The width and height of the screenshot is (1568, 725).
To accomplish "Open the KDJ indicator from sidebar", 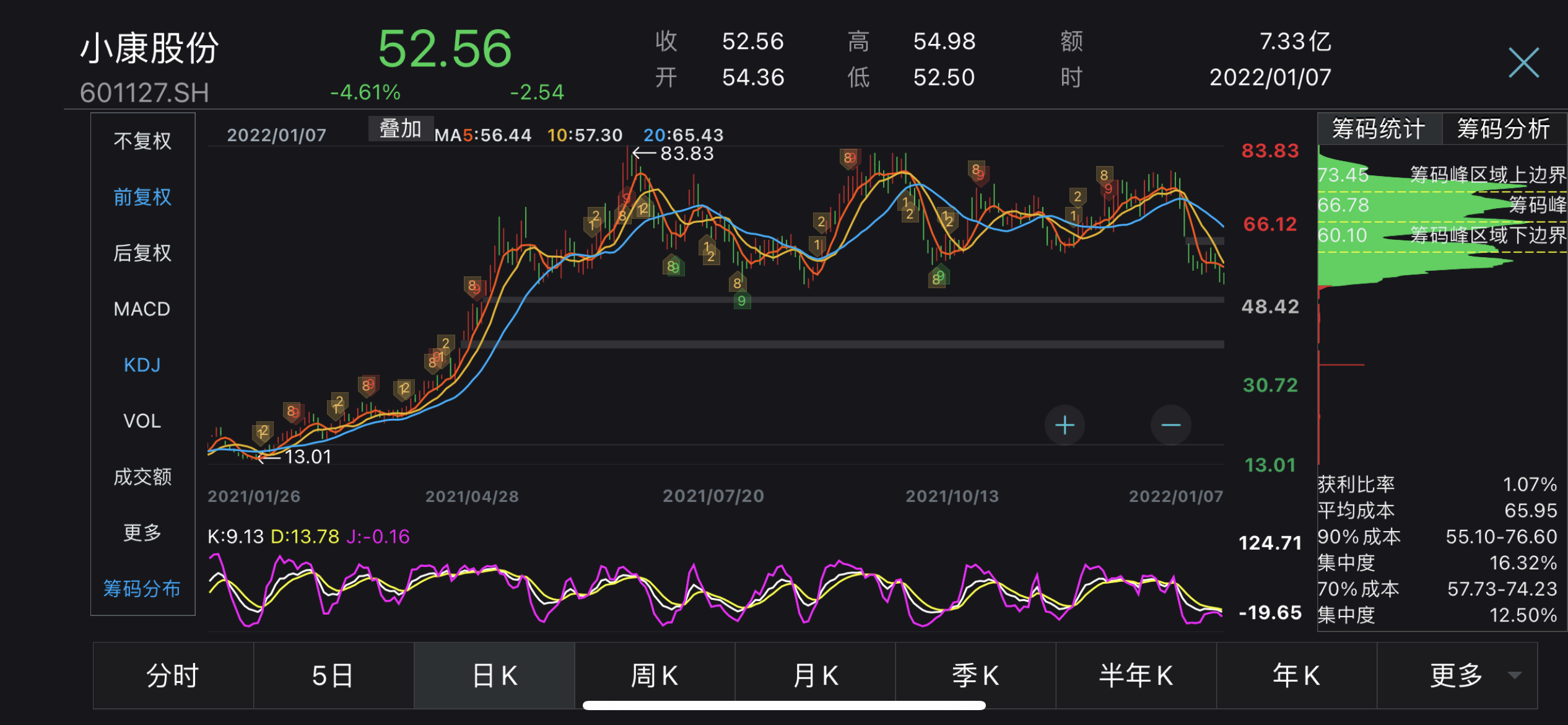I will [x=142, y=364].
